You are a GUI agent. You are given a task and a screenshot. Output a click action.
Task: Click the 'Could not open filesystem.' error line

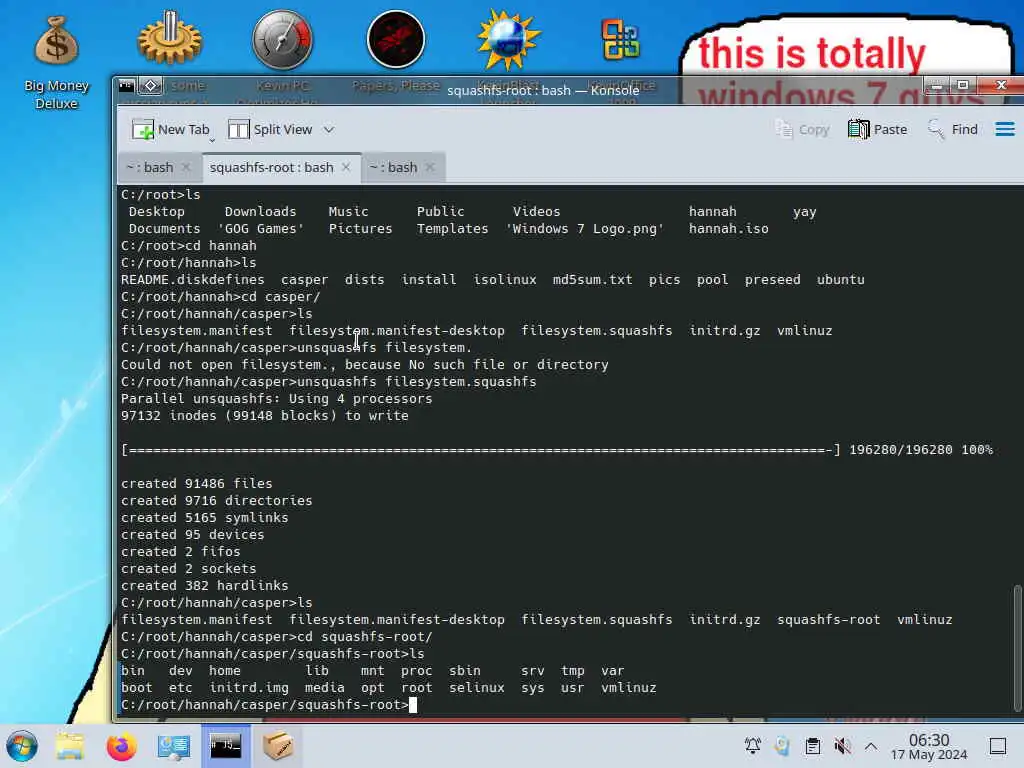pos(364,364)
